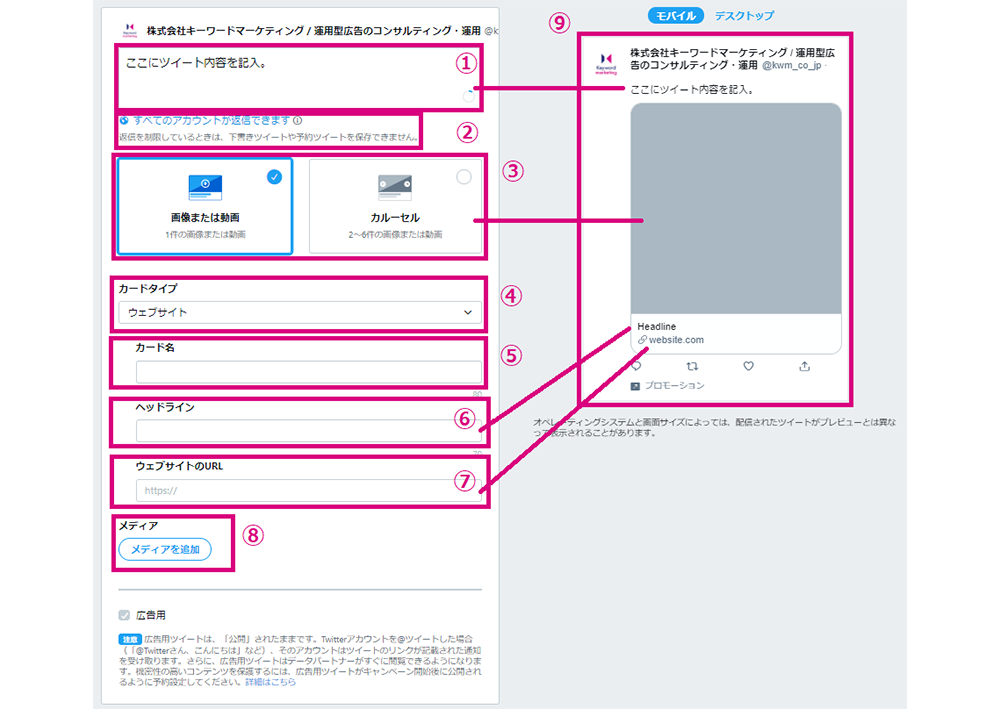Focus the ヘッドライン input field
Viewport: 1000px width, 709px height.
pos(309,431)
